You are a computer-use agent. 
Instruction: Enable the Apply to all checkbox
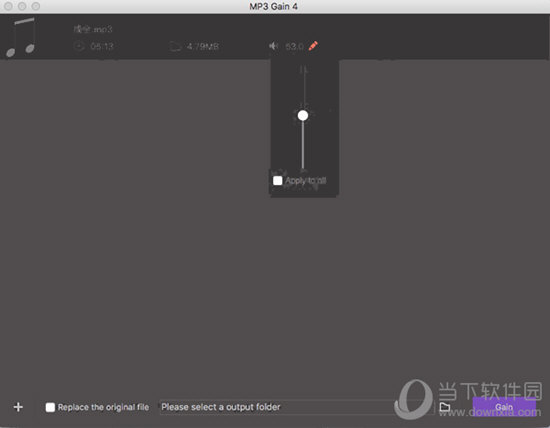[x=277, y=180]
